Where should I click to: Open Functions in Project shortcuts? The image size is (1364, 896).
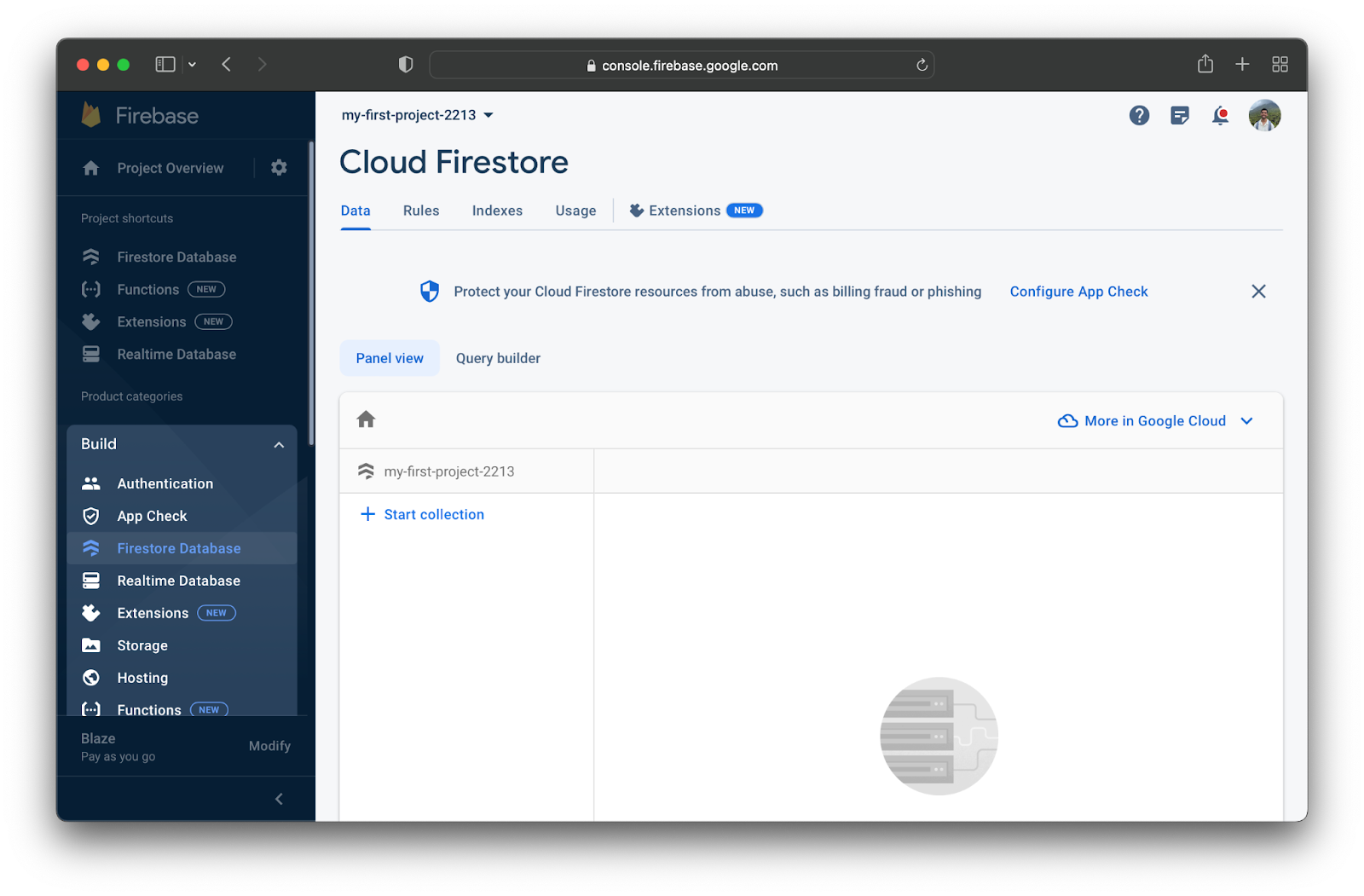[x=153, y=289]
